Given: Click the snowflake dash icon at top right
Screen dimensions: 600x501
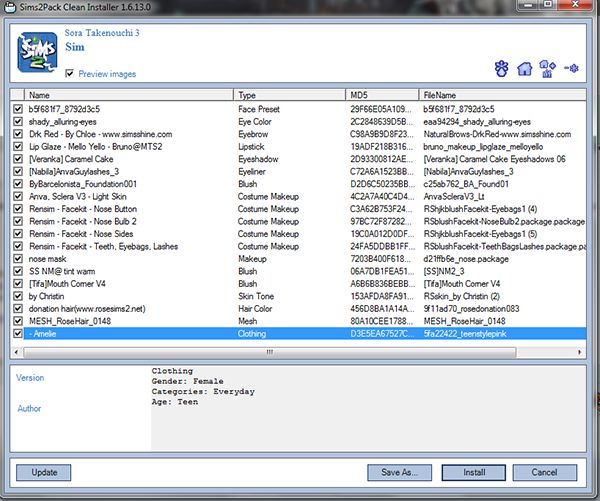Looking at the screenshot, I should [571, 69].
